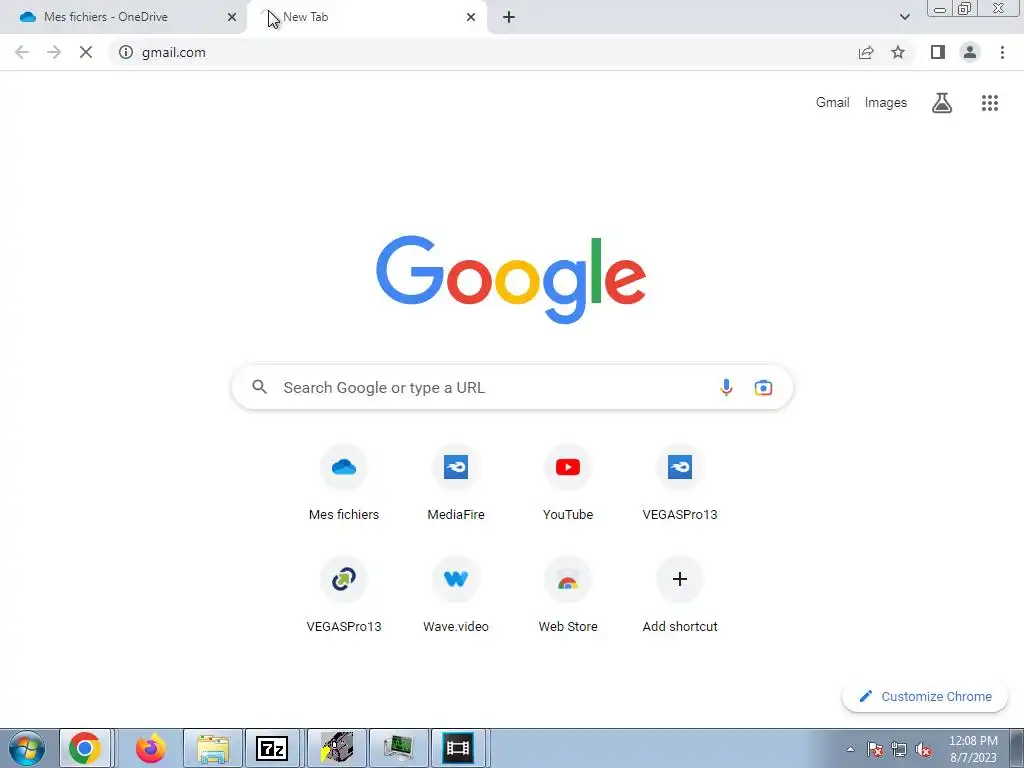
Task: Open Gmail link
Action: (832, 103)
